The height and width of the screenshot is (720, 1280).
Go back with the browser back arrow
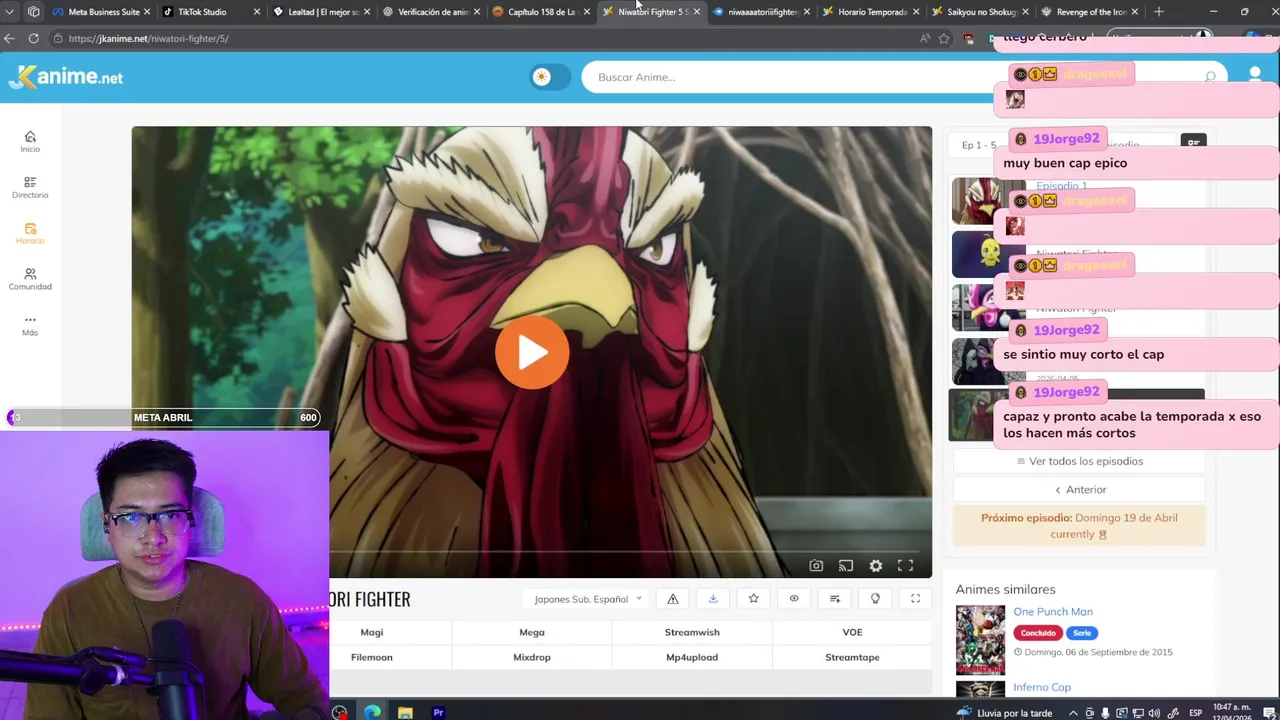(x=9, y=38)
